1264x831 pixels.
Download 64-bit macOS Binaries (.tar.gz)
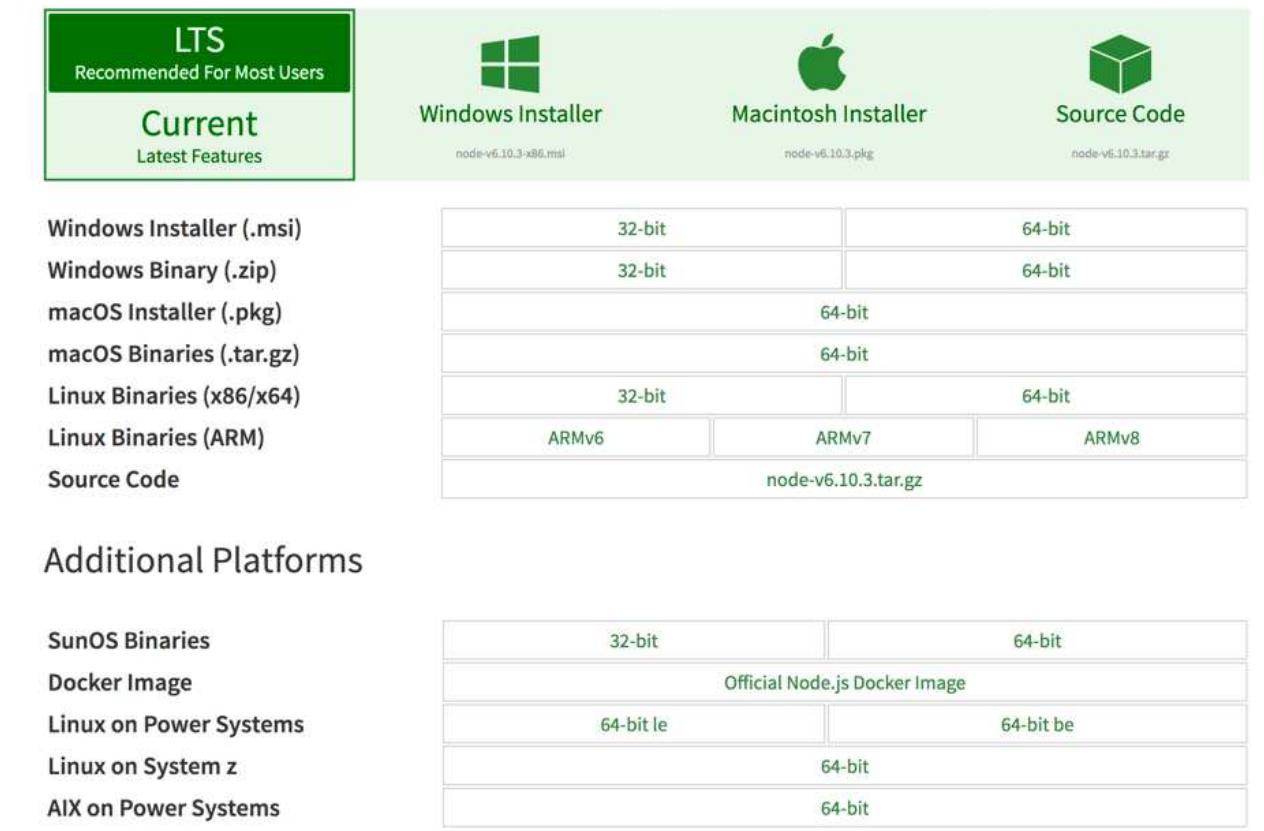click(844, 354)
